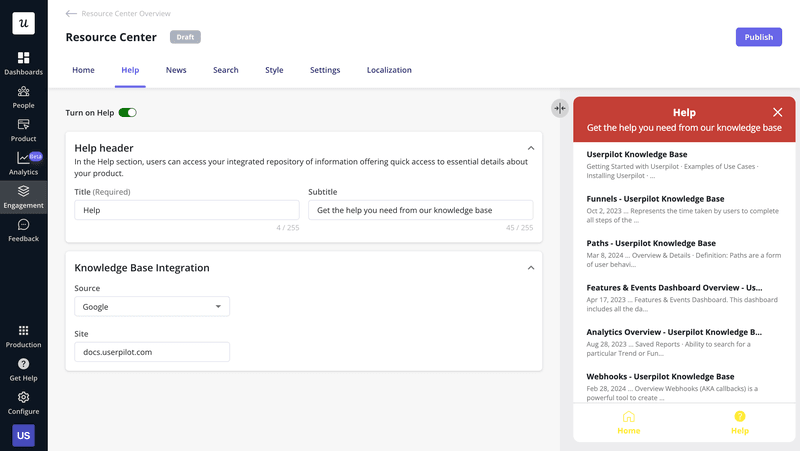This screenshot has width=800, height=451.
Task: Open Analytics beta section
Action: [23, 163]
